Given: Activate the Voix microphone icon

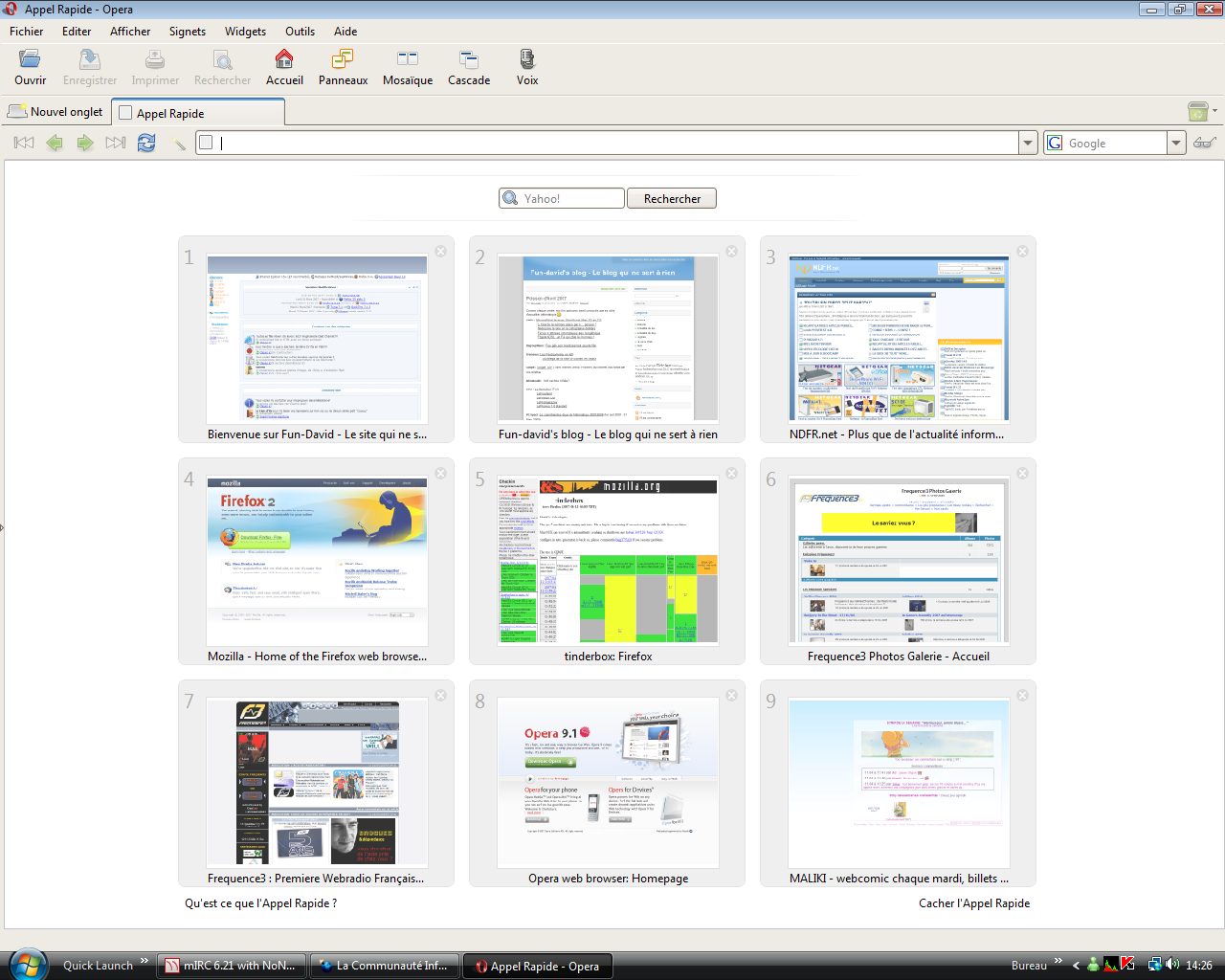Looking at the screenshot, I should 527,60.
